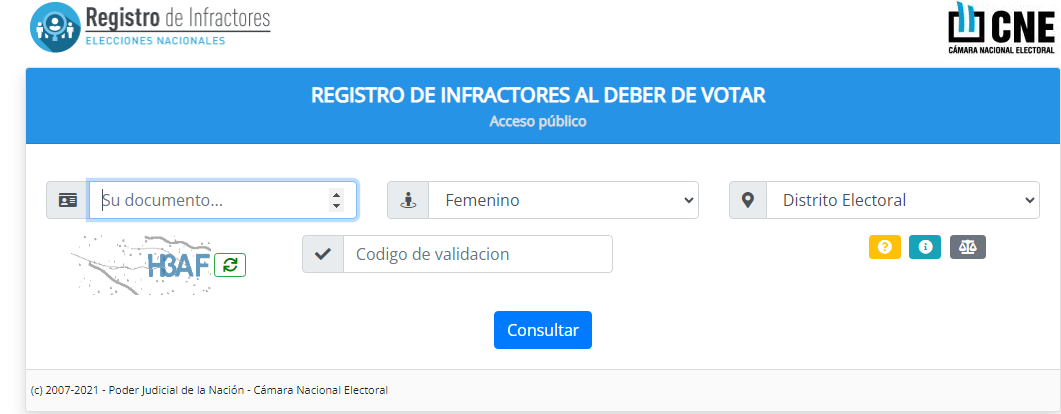1061x414 pixels.
Task: Refresh the captcha with the green icon
Action: pyautogui.click(x=230, y=265)
